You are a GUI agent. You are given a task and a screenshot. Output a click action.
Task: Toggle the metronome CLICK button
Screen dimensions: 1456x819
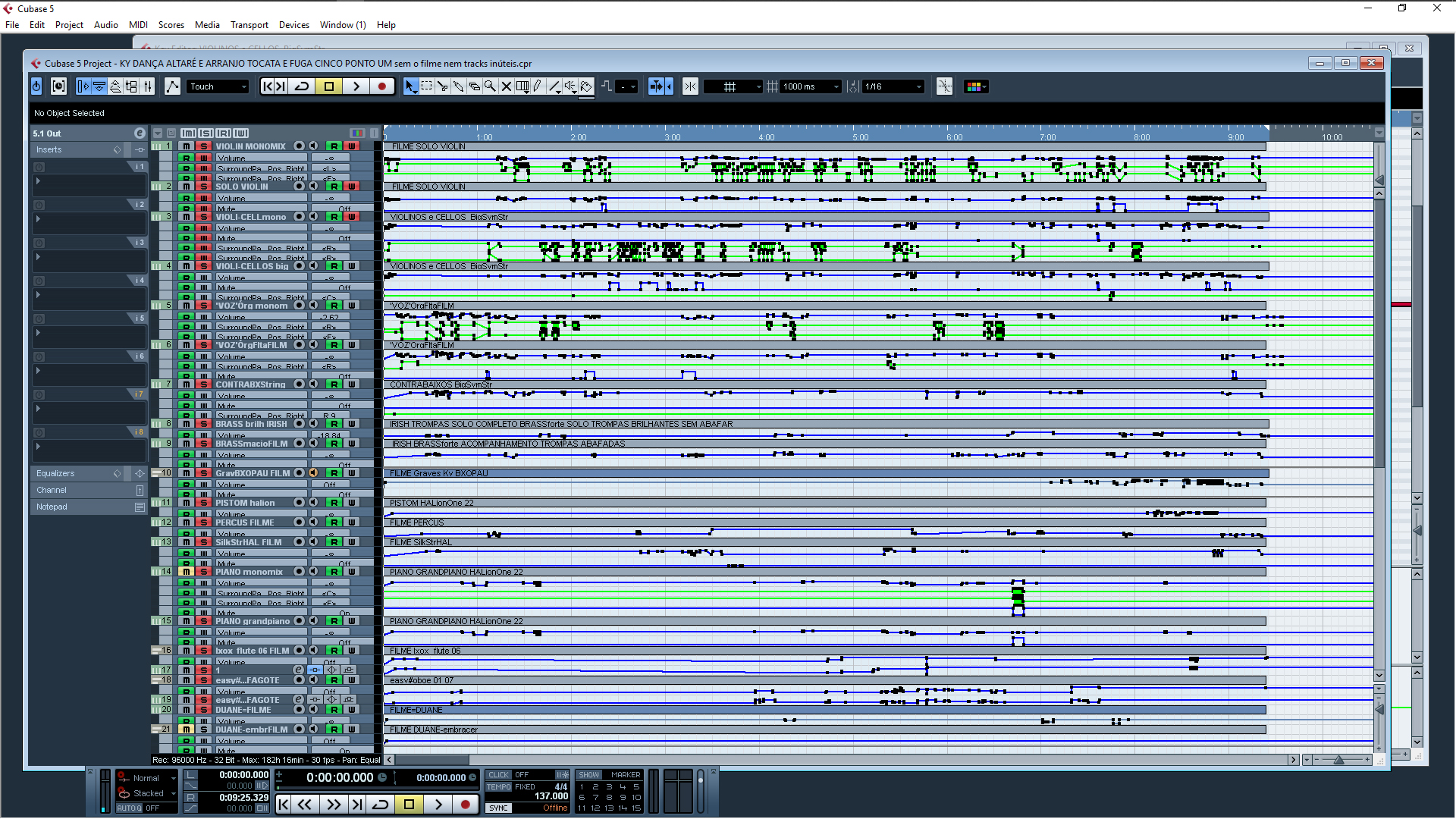tap(498, 775)
